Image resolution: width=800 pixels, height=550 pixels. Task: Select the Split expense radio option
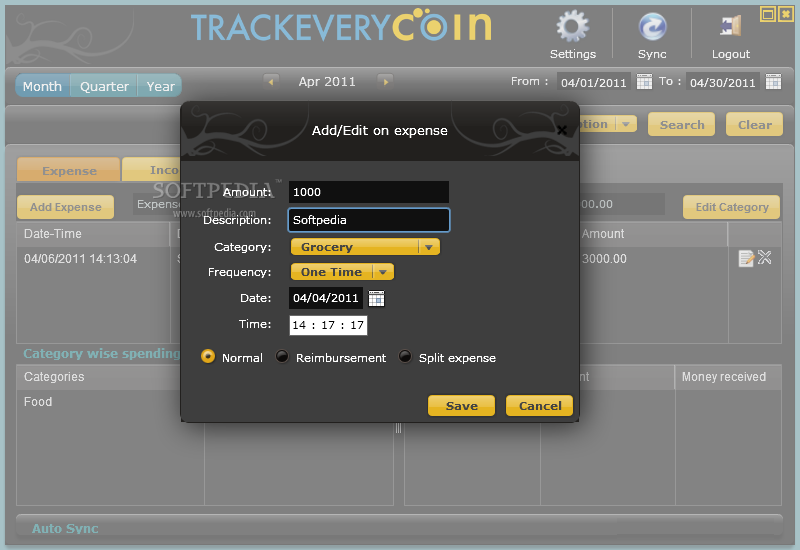pos(405,356)
